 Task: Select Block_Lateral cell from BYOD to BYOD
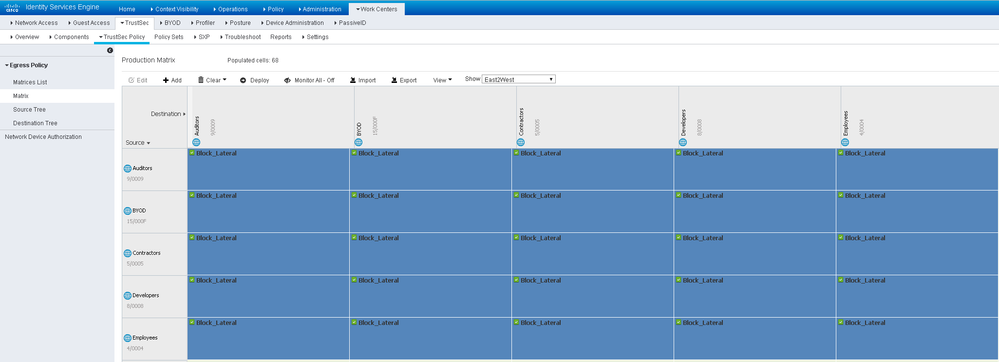[430, 212]
